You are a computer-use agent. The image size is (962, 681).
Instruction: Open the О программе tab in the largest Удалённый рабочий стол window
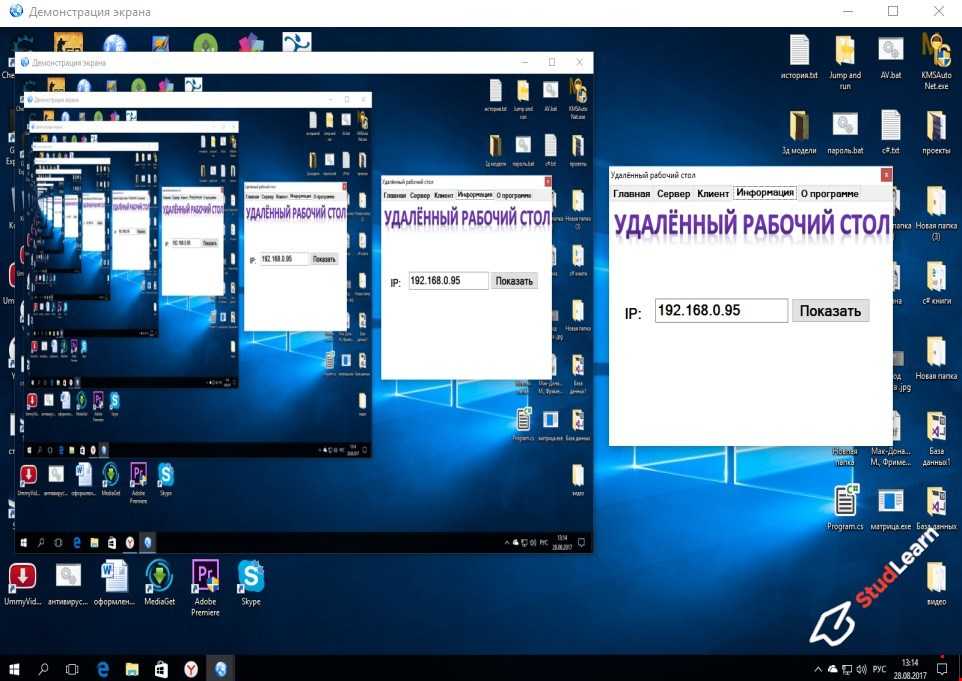pos(829,193)
